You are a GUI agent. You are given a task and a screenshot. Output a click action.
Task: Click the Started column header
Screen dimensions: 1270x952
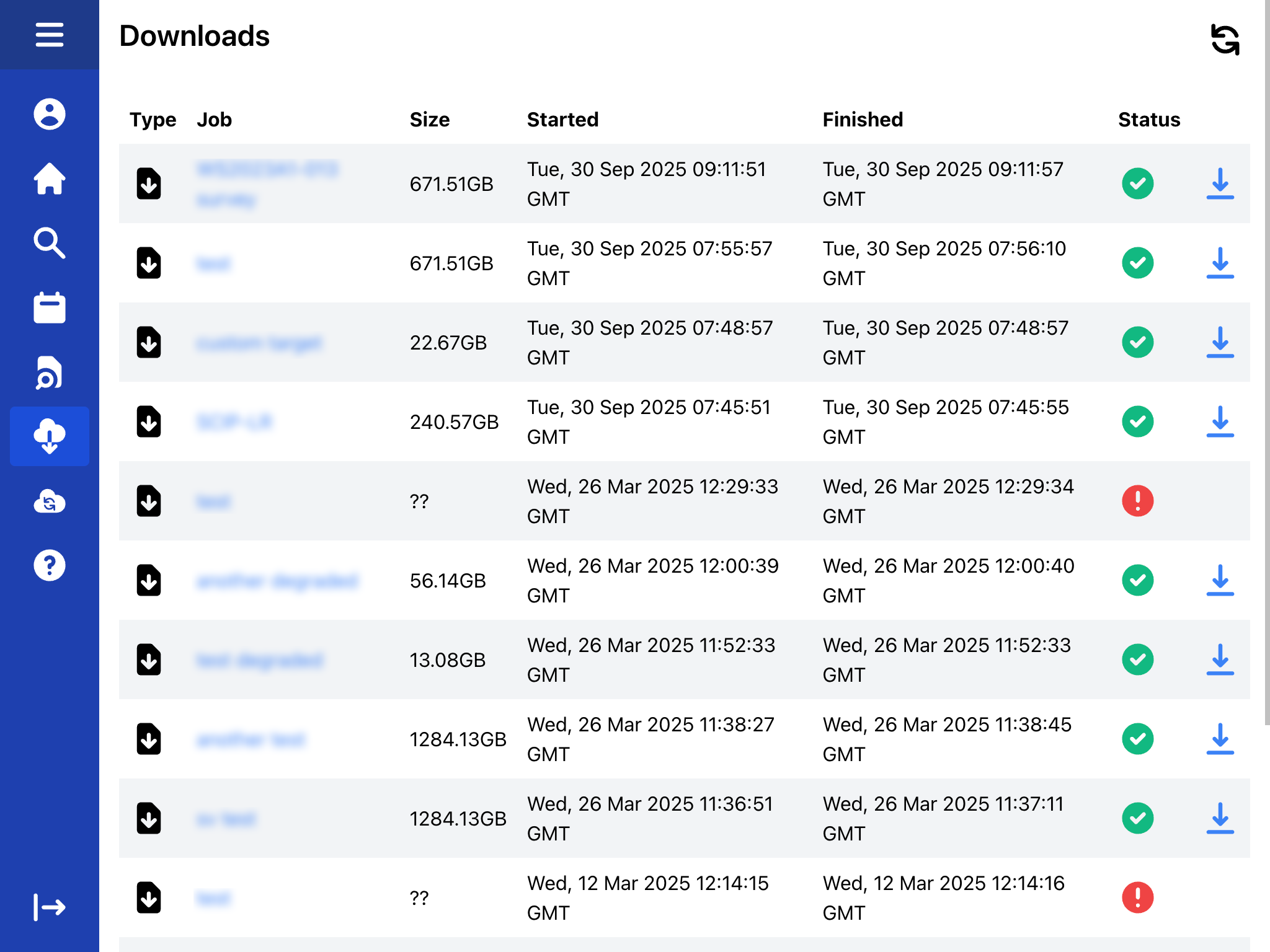click(x=562, y=119)
